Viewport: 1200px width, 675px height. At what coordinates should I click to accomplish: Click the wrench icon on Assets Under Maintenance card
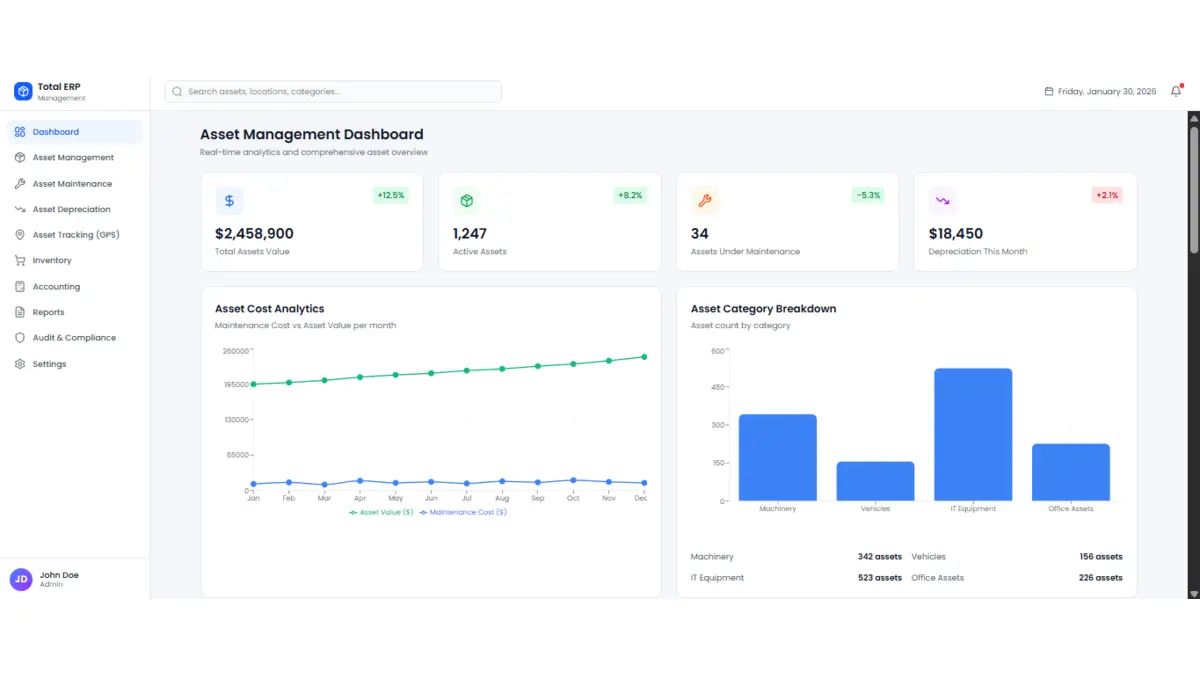705,200
